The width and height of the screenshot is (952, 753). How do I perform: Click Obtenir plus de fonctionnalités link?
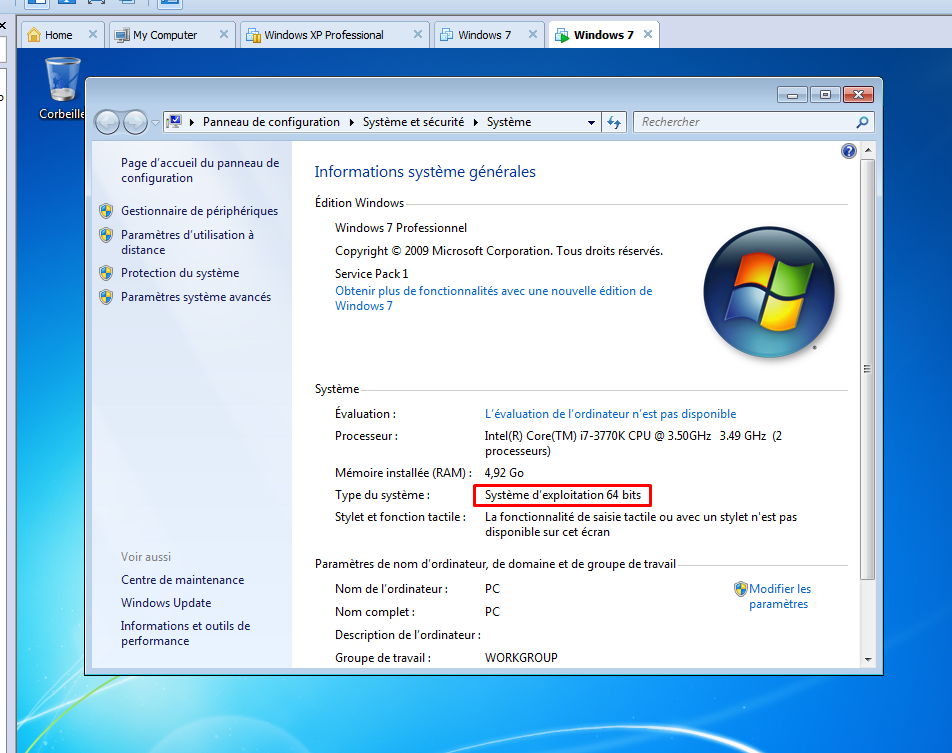click(493, 298)
